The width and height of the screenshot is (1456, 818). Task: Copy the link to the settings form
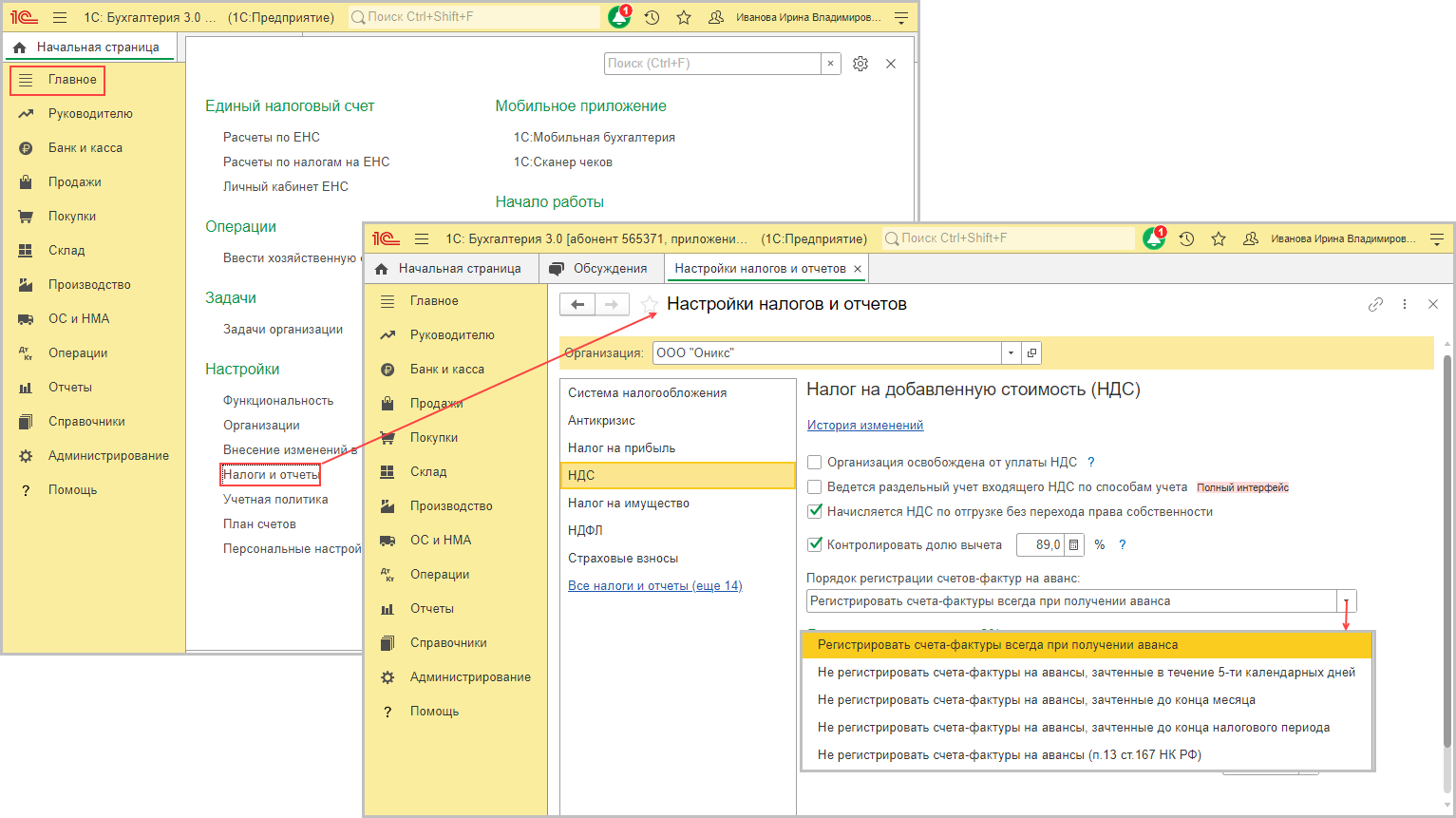coord(1375,304)
